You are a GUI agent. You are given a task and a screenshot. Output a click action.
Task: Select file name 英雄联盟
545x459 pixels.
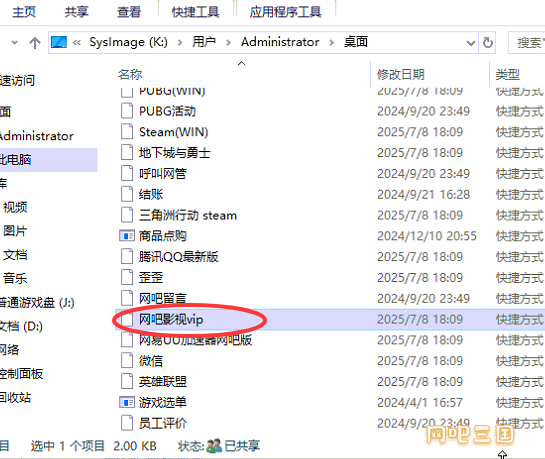point(163,382)
